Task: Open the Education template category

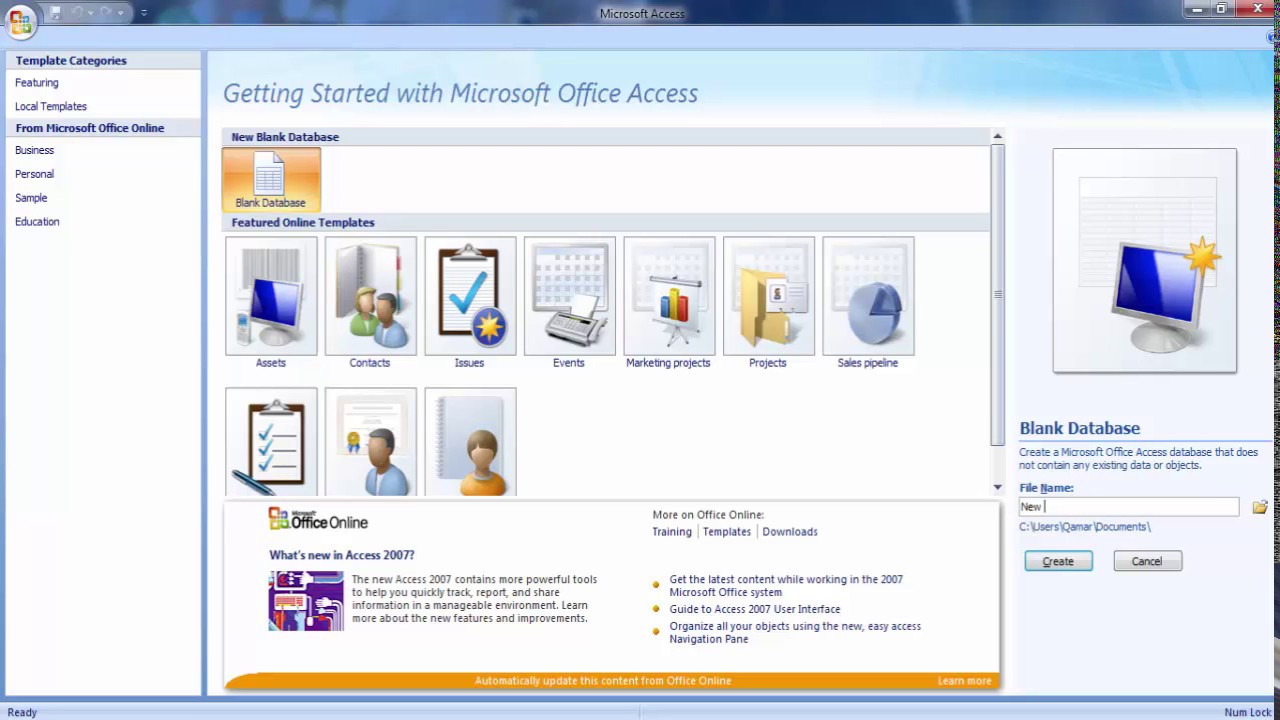Action: pos(37,222)
